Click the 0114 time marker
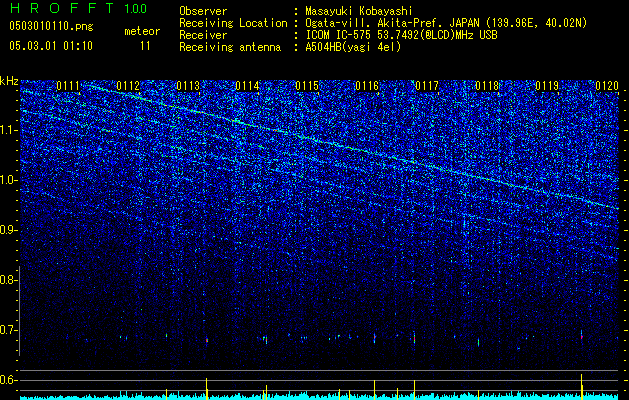The height and width of the screenshot is (400, 629). pos(248,86)
